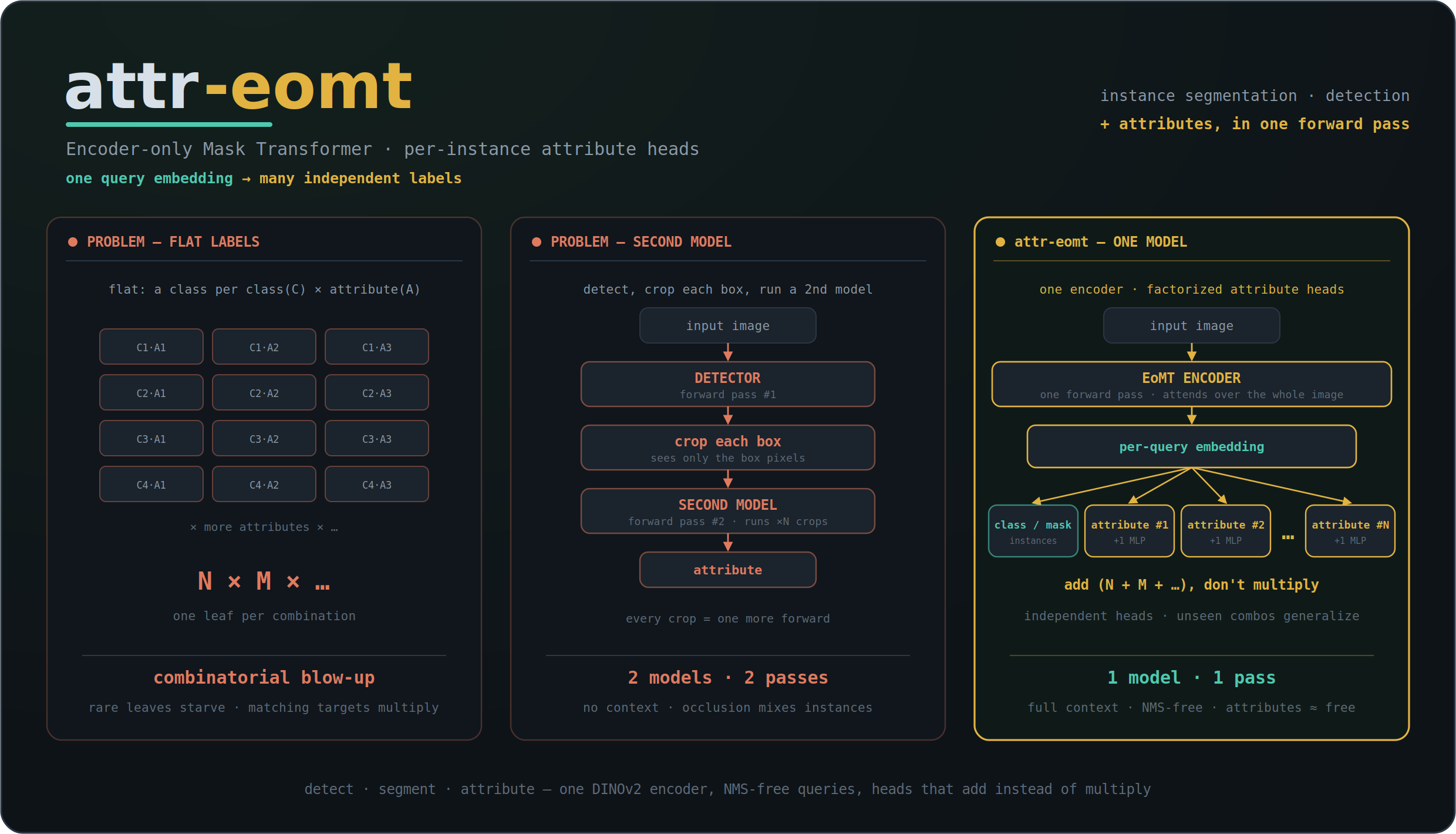Click 'no context · occlusion mixes instances'
The width and height of the screenshot is (1456, 834).
728,708
